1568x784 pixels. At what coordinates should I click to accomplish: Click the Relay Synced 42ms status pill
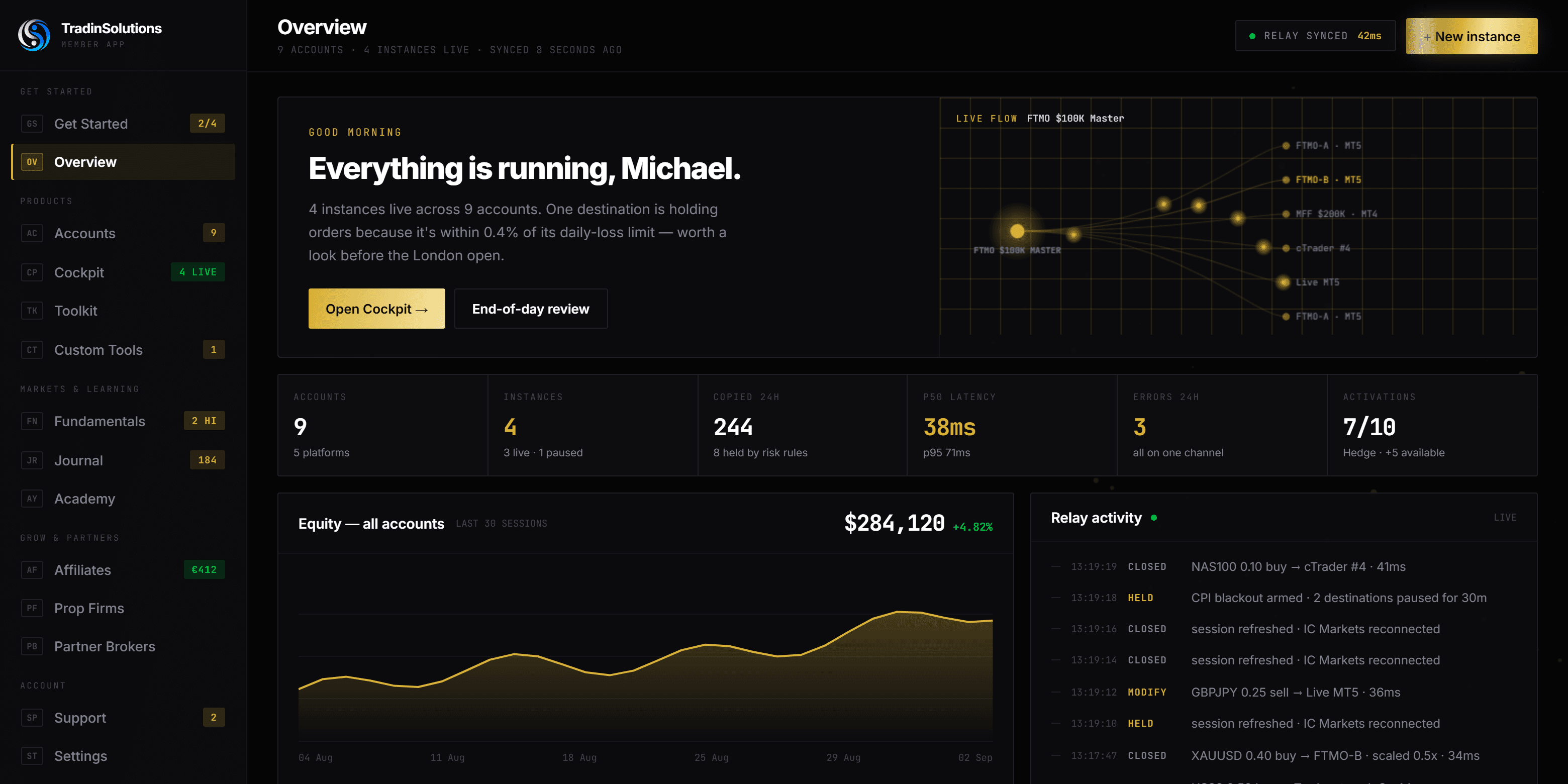coord(1315,36)
